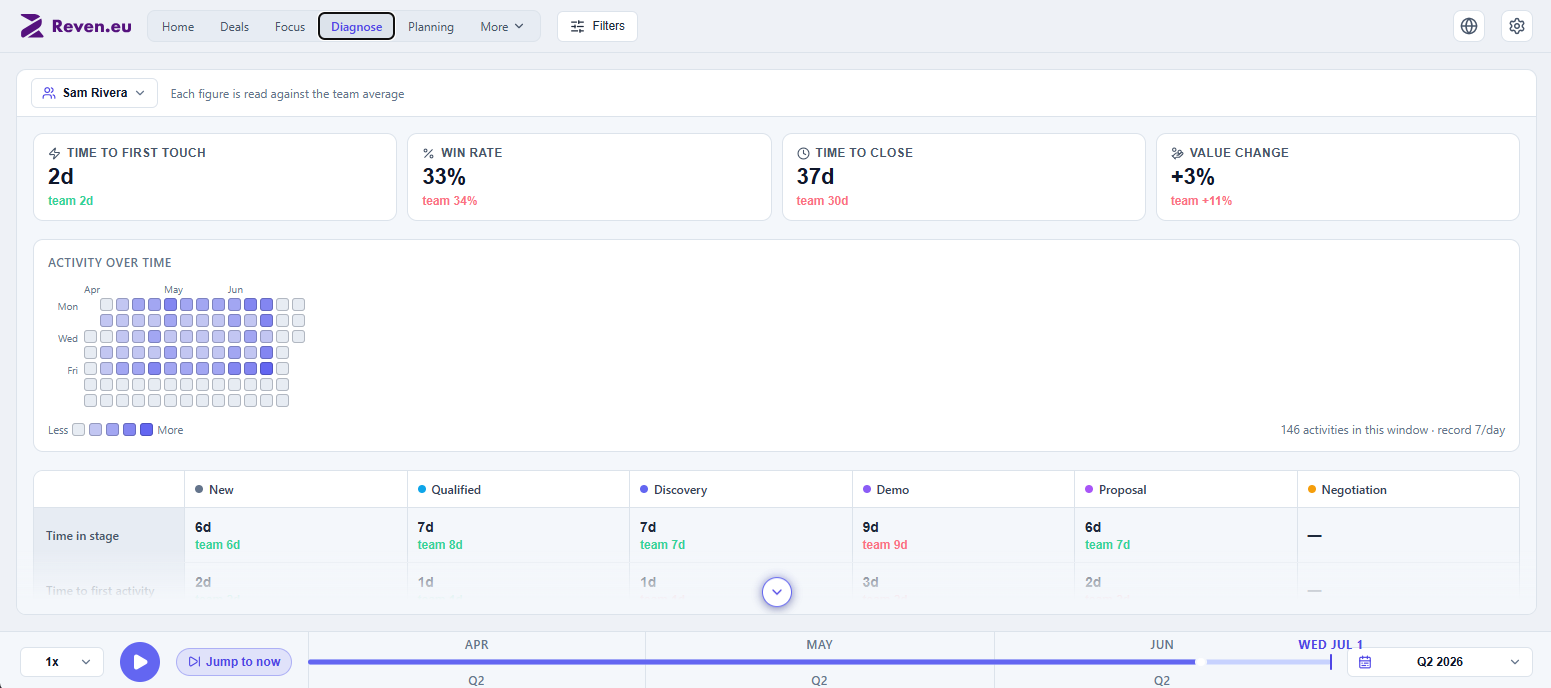Expand the More menu
Screen dimensions: 1551x688
click(x=502, y=27)
